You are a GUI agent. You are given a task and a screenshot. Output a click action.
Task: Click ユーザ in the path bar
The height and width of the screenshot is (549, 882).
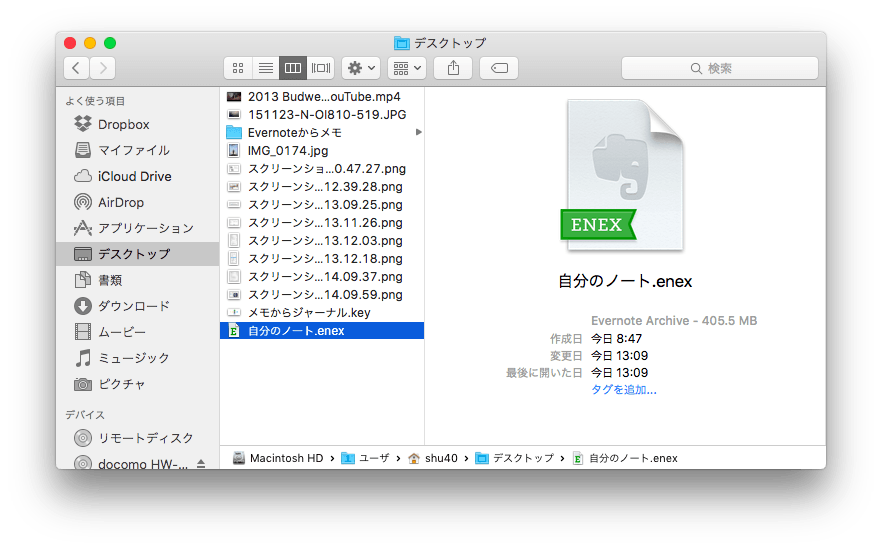pyautogui.click(x=366, y=458)
